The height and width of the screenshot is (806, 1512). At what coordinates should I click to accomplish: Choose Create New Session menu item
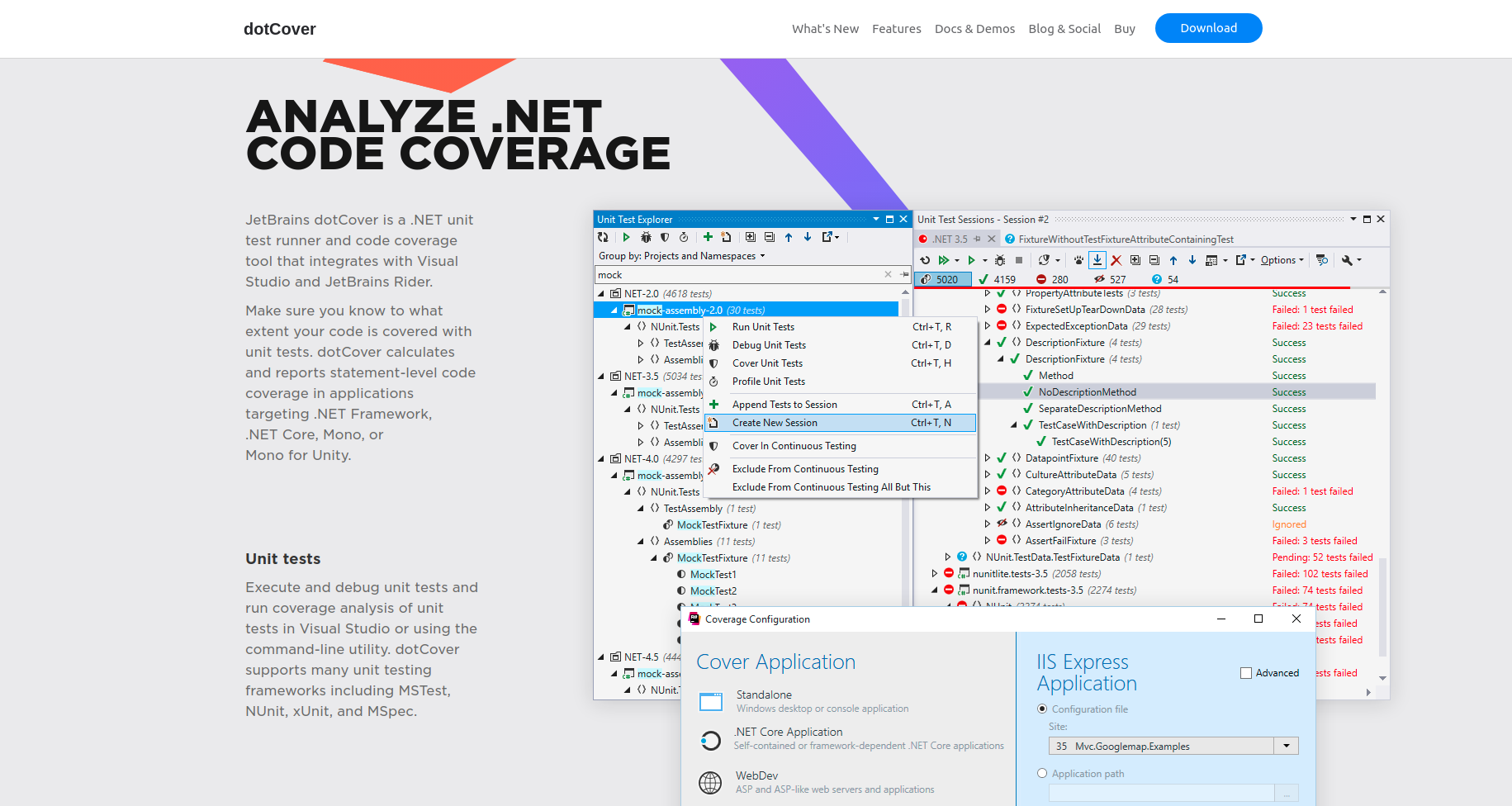(841, 423)
